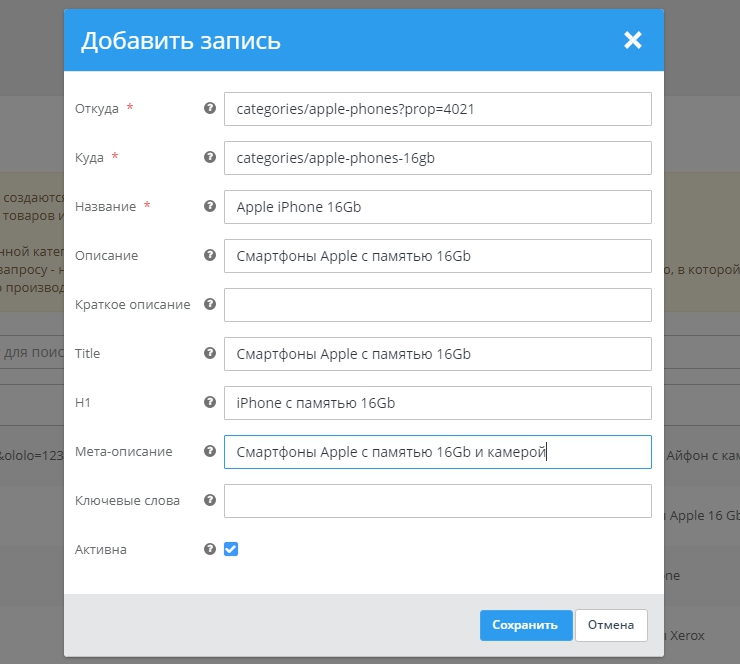Click help icon next to Откуда
The width and height of the screenshot is (740, 664).
coord(210,108)
